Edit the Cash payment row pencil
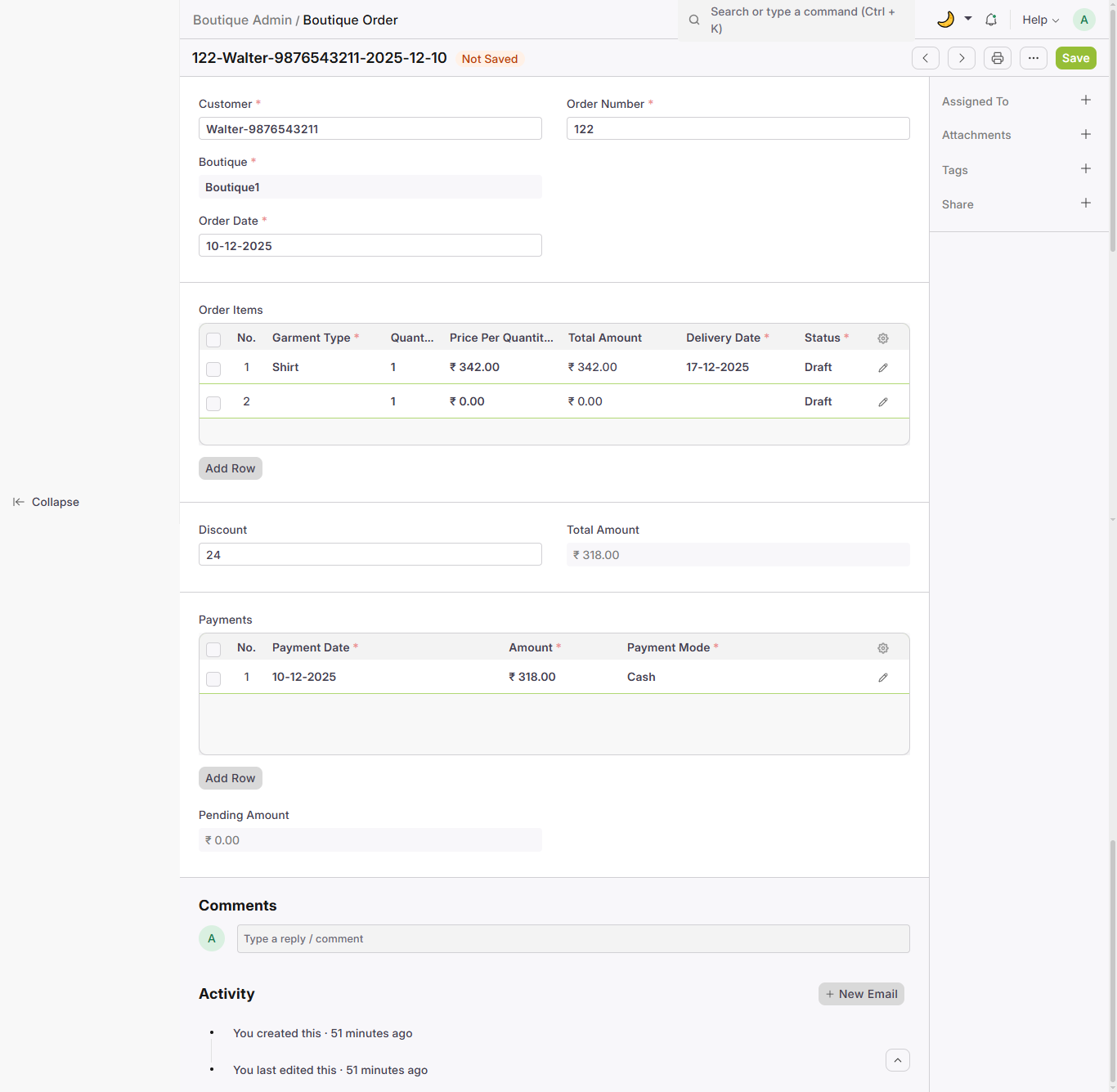Screen dimensions: 1117x1092 tap(882, 678)
